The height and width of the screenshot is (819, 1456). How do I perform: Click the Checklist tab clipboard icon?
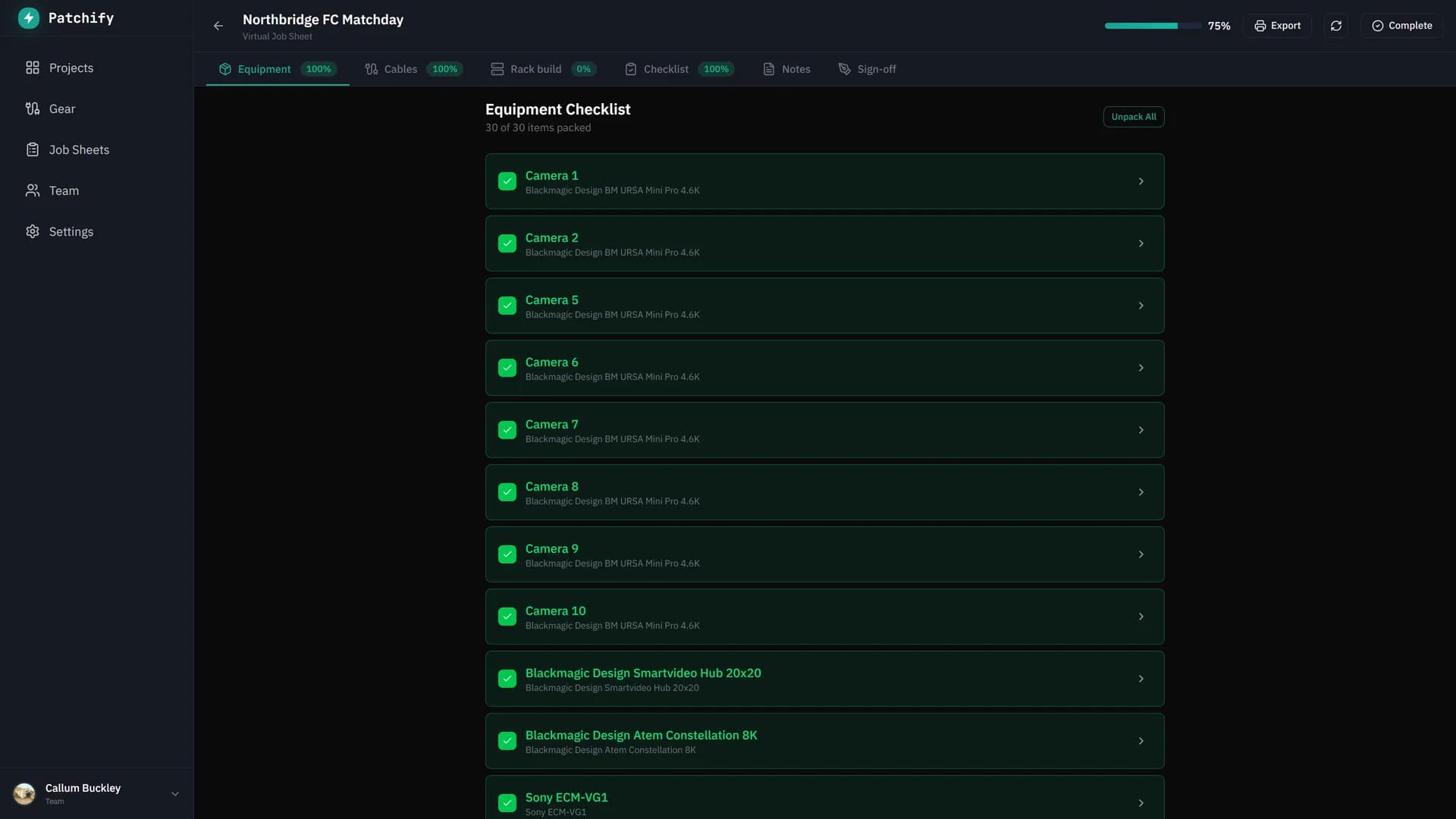point(631,69)
